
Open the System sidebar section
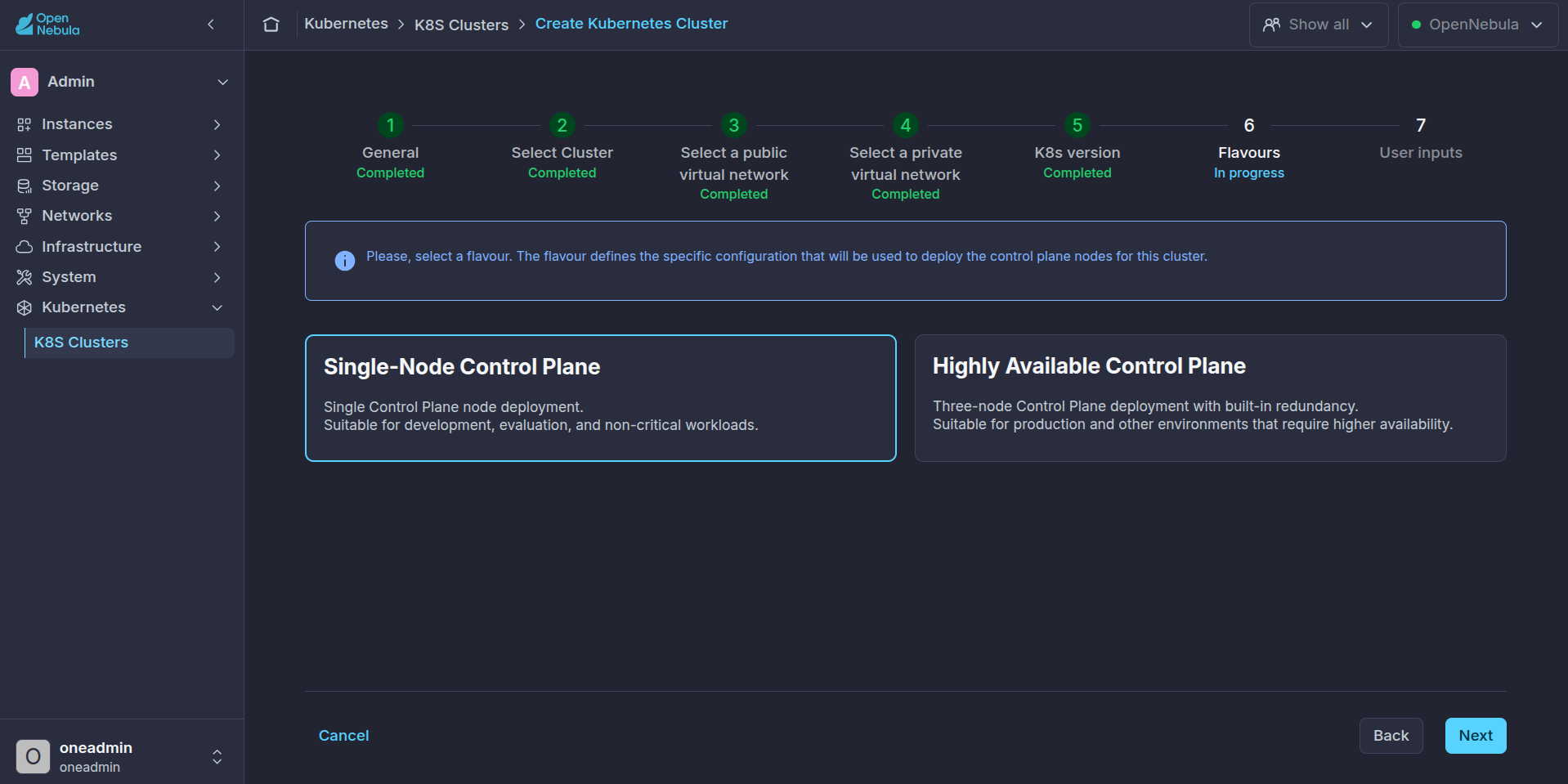click(x=120, y=277)
